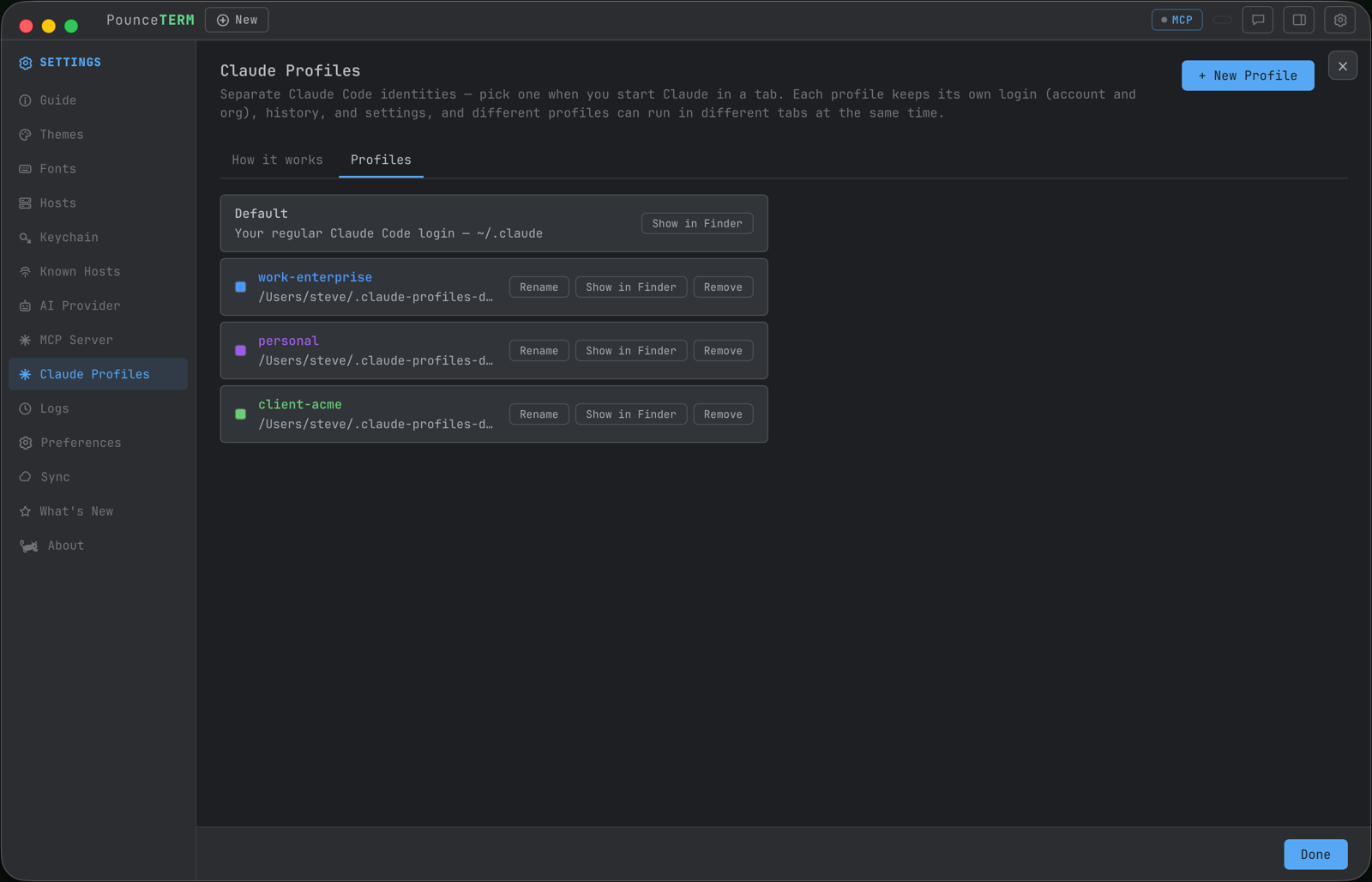The image size is (1372, 882).
Task: Go to Fonts settings
Action: point(98,169)
